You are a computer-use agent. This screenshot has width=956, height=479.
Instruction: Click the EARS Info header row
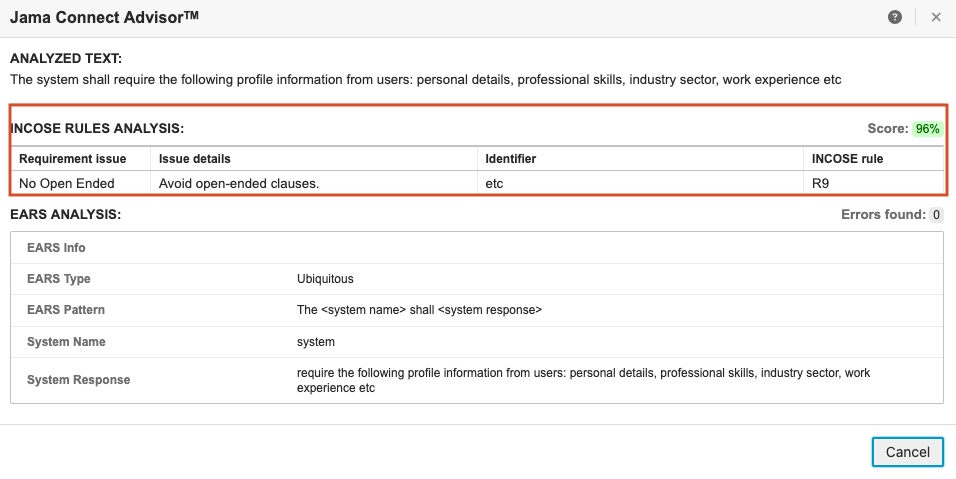pos(57,248)
